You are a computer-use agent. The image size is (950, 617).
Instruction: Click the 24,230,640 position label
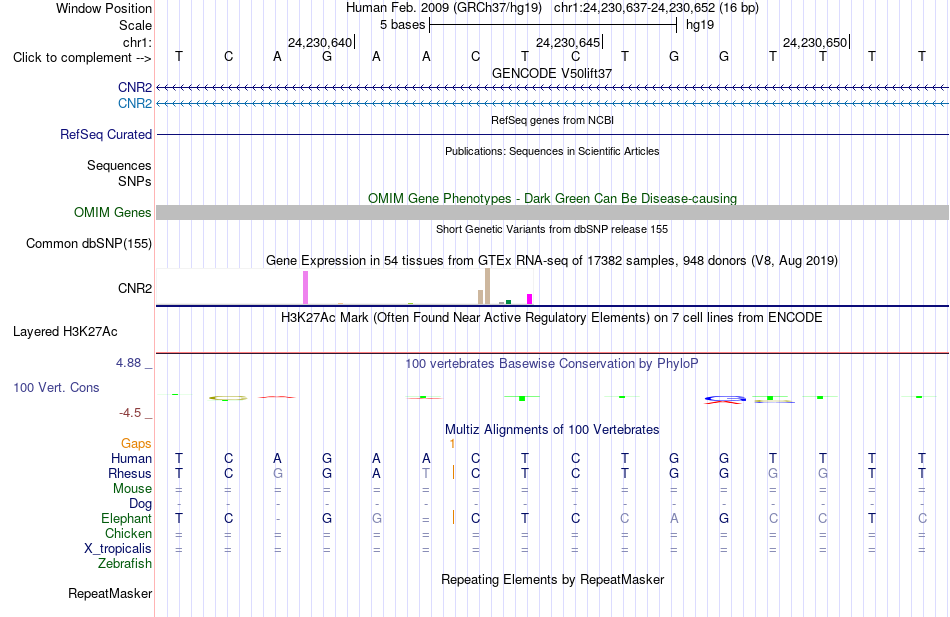[x=320, y=42]
